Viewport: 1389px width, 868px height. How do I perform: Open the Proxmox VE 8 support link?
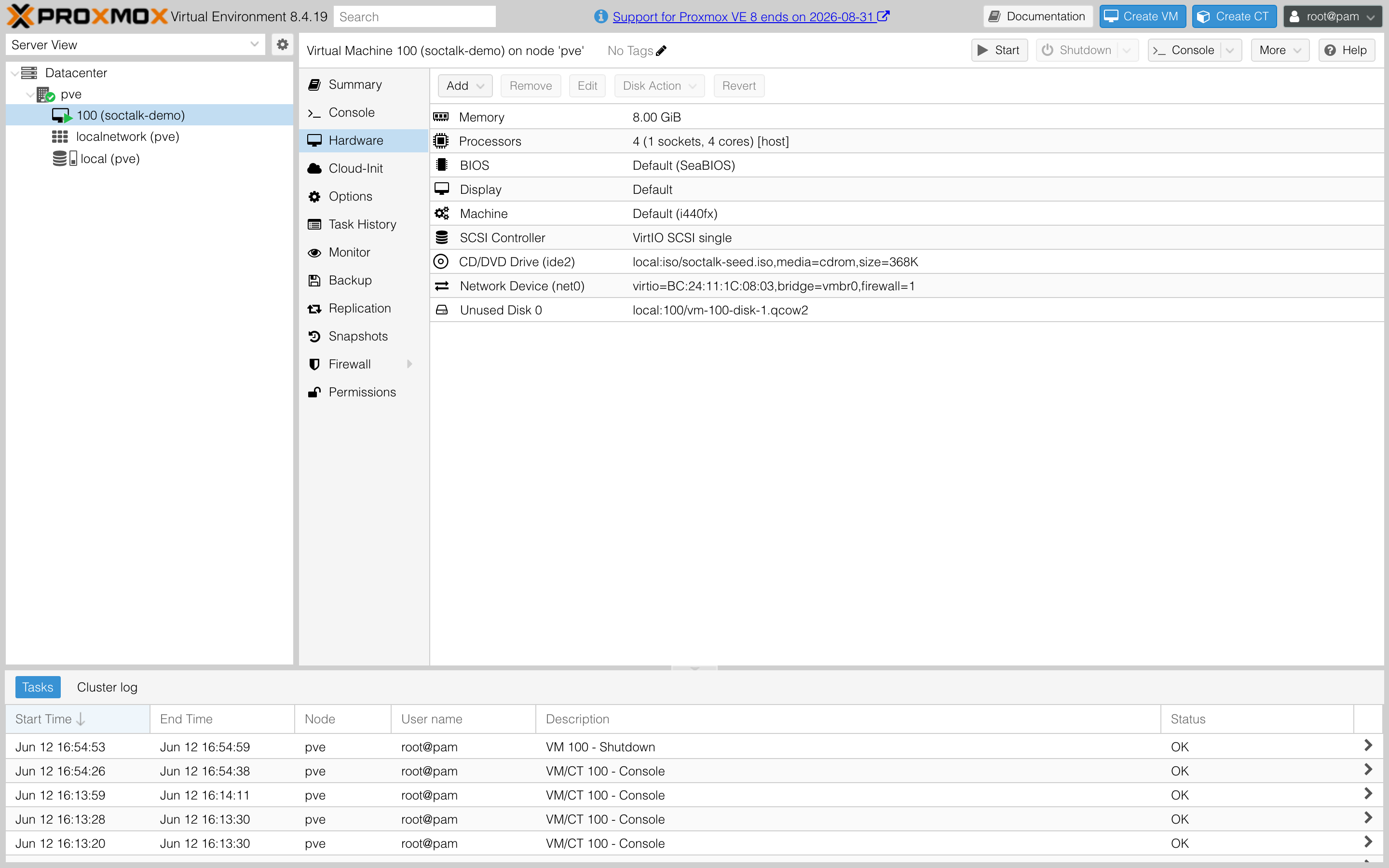point(751,17)
